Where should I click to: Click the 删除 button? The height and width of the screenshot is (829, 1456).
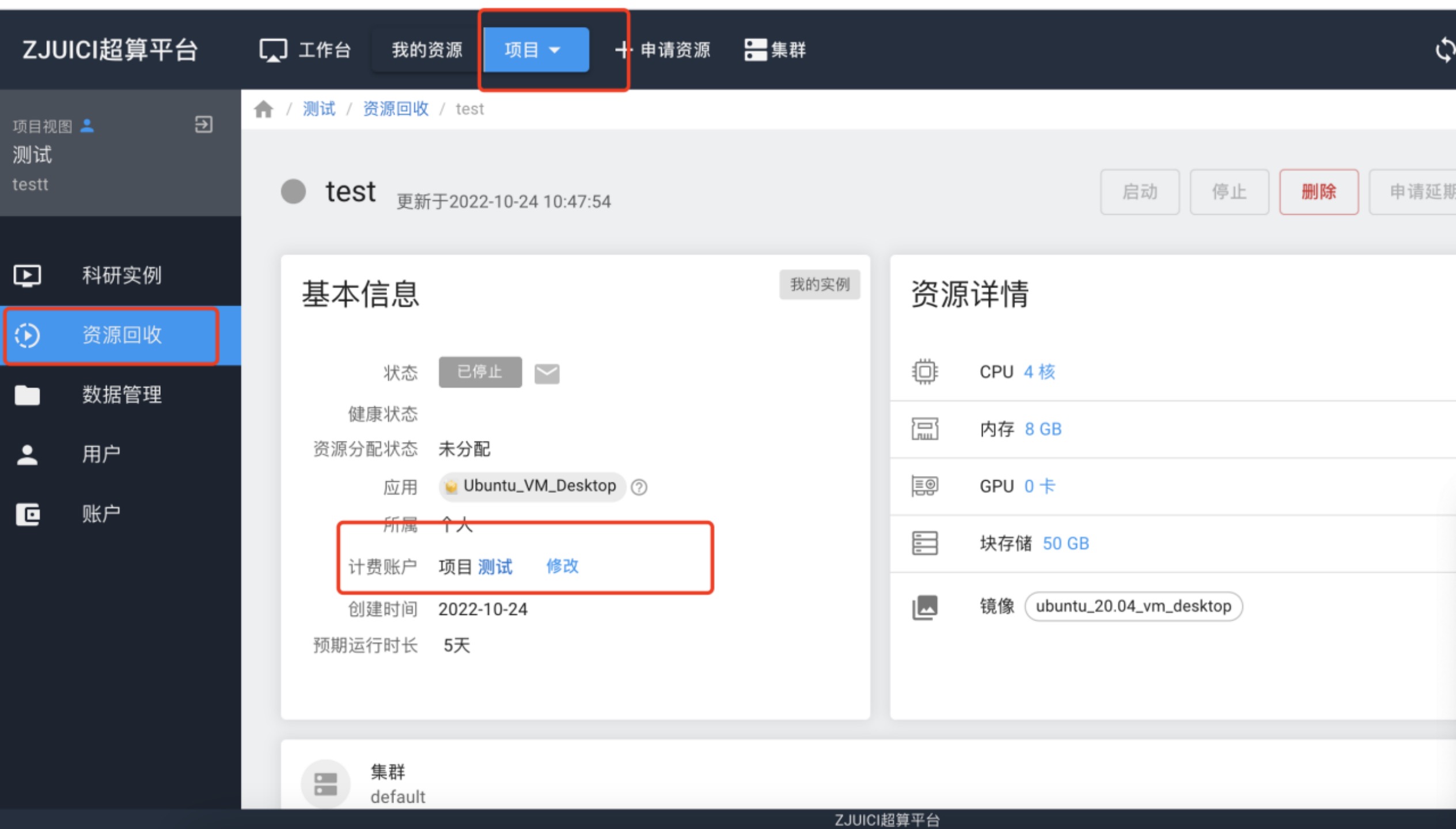pos(1319,190)
